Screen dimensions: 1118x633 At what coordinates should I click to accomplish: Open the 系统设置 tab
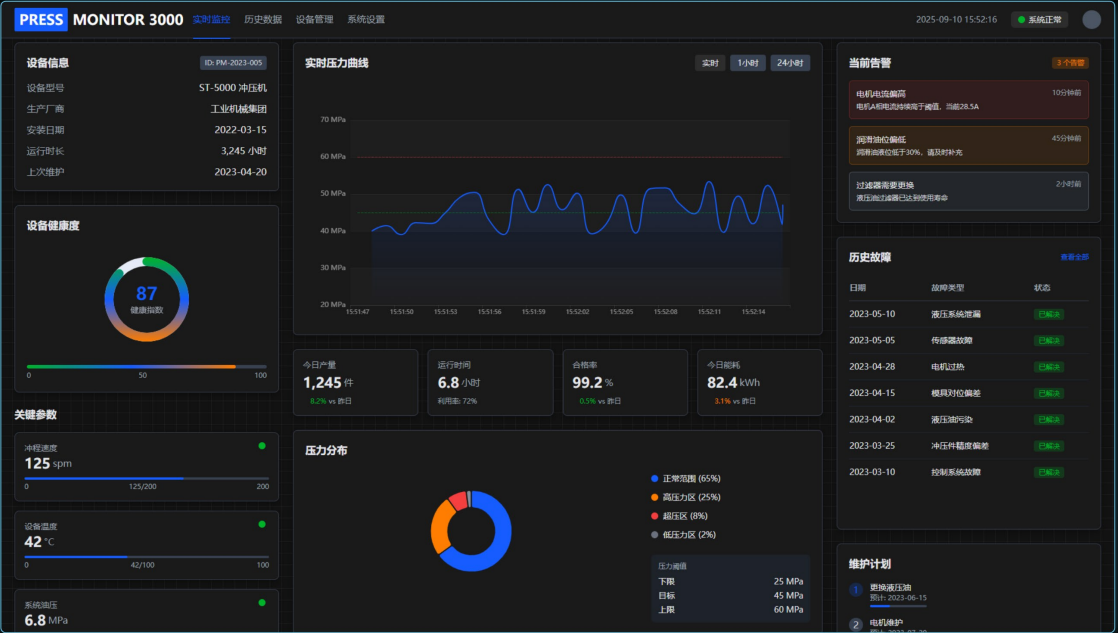pyautogui.click(x=366, y=20)
